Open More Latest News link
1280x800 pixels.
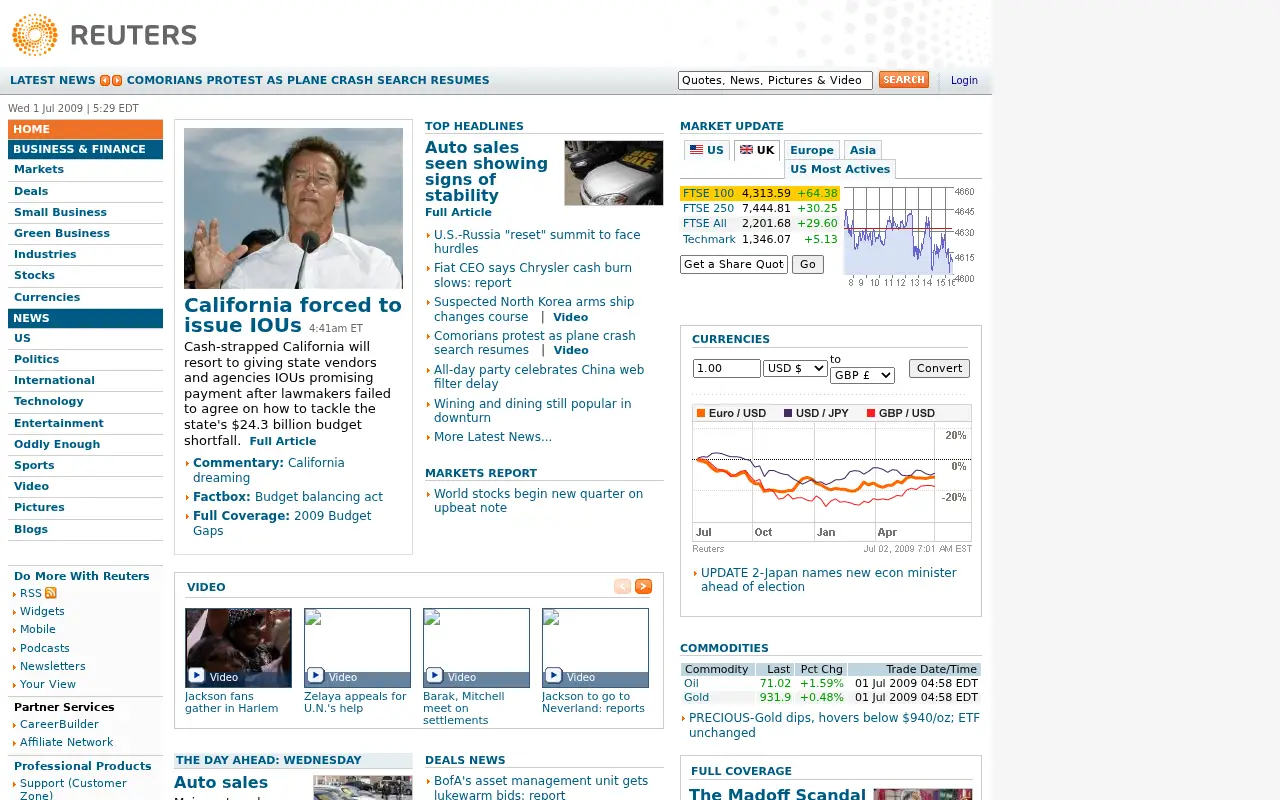point(493,437)
